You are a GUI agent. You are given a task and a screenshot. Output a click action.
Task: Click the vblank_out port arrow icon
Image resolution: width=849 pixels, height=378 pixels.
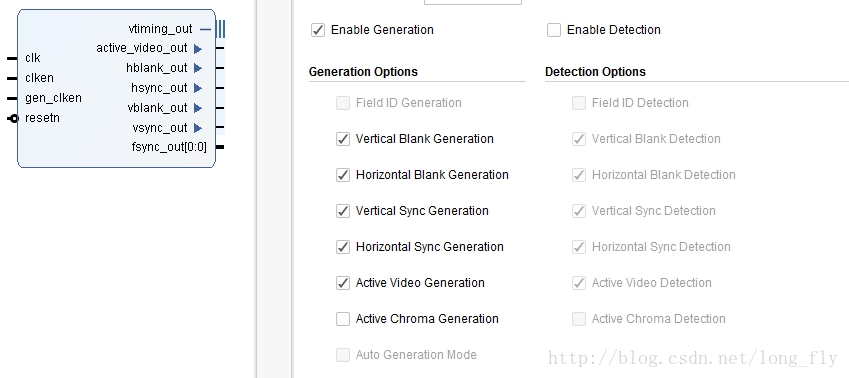pos(198,108)
